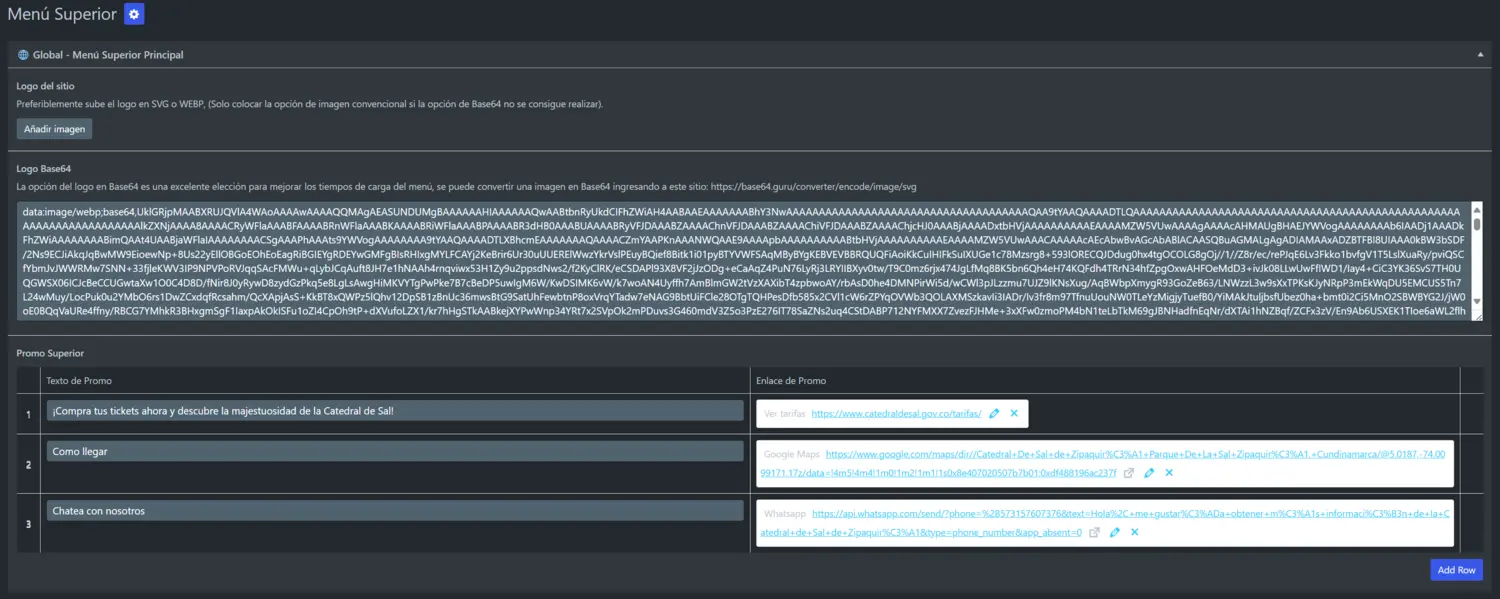This screenshot has height=599, width=1500.
Task: Click the Google Maps external link icon
Action: (x=1129, y=473)
